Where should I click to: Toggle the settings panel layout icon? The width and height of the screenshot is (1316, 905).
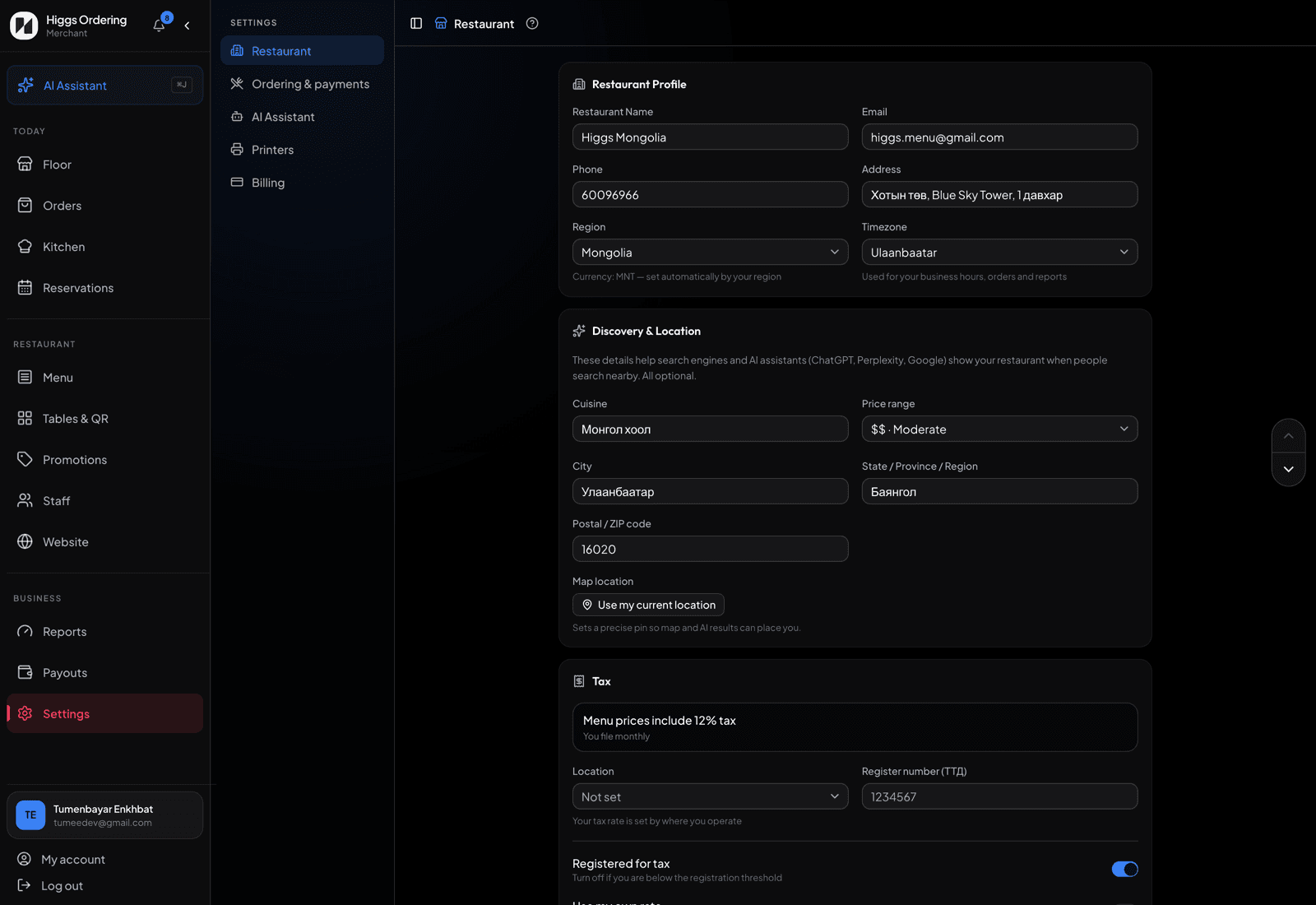point(416,24)
